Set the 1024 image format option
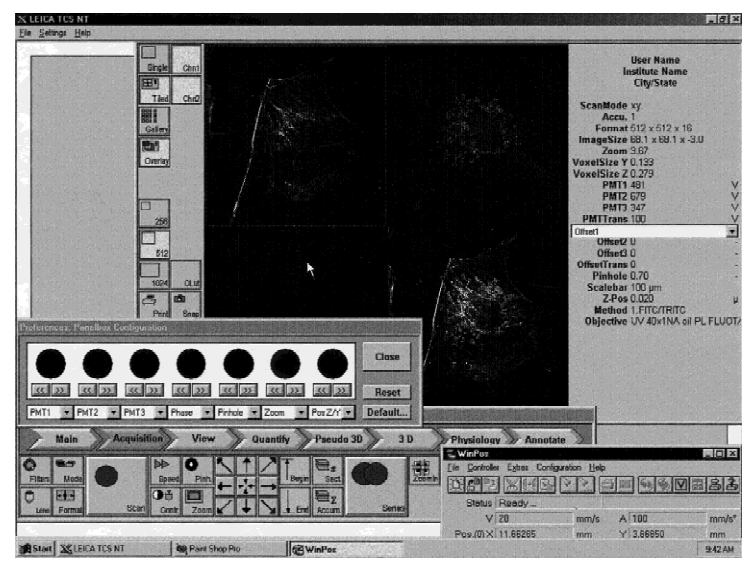 point(153,273)
